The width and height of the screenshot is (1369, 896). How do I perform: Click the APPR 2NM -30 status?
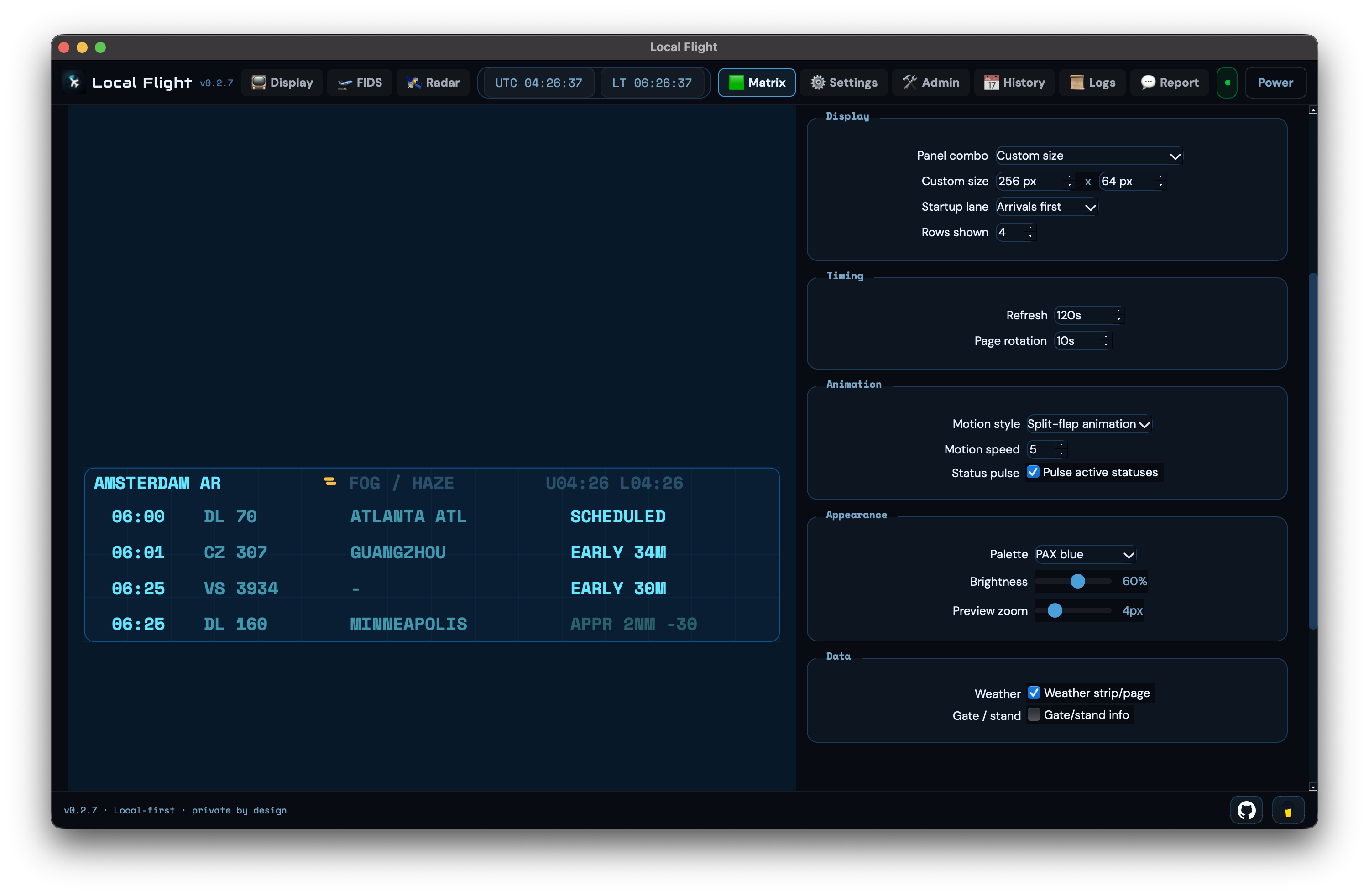[633, 625]
